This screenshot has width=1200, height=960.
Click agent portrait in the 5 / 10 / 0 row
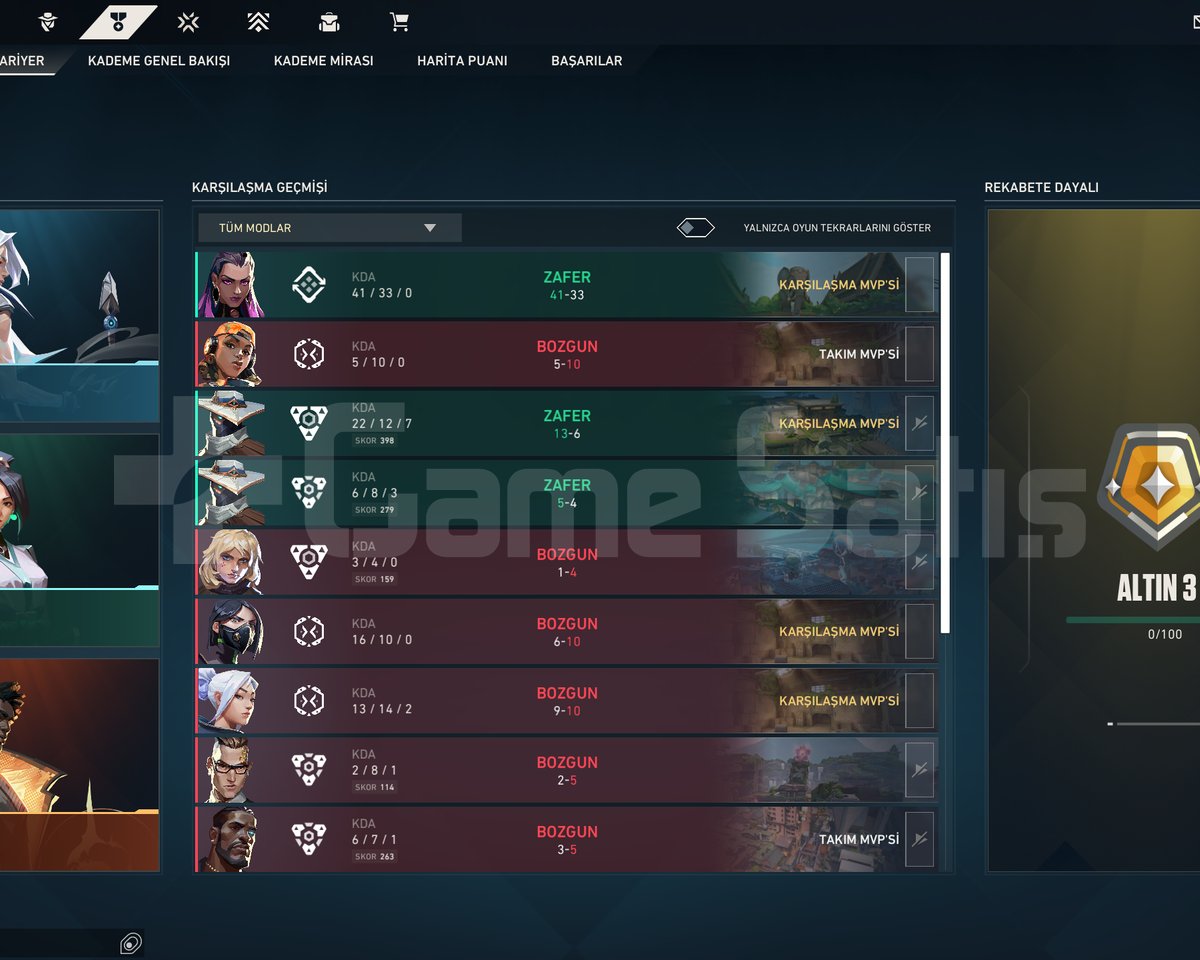coord(231,354)
